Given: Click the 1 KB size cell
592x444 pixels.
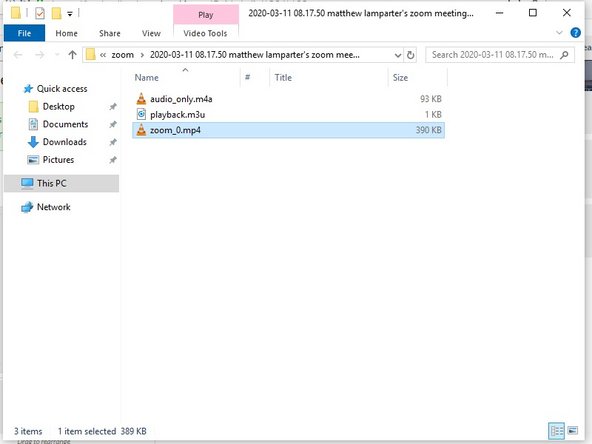Looking at the screenshot, I should coord(433,114).
